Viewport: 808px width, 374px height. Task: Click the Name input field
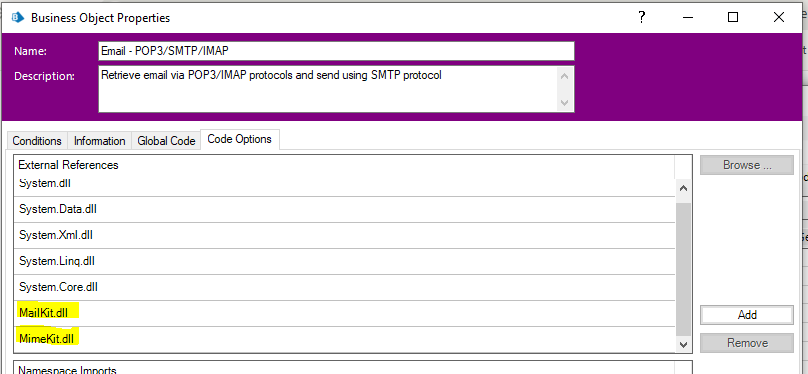click(336, 51)
